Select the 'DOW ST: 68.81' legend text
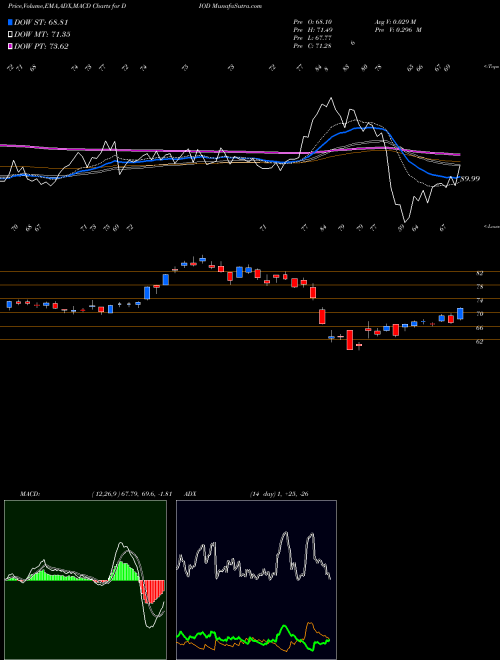500x660 pixels. [x=41, y=22]
